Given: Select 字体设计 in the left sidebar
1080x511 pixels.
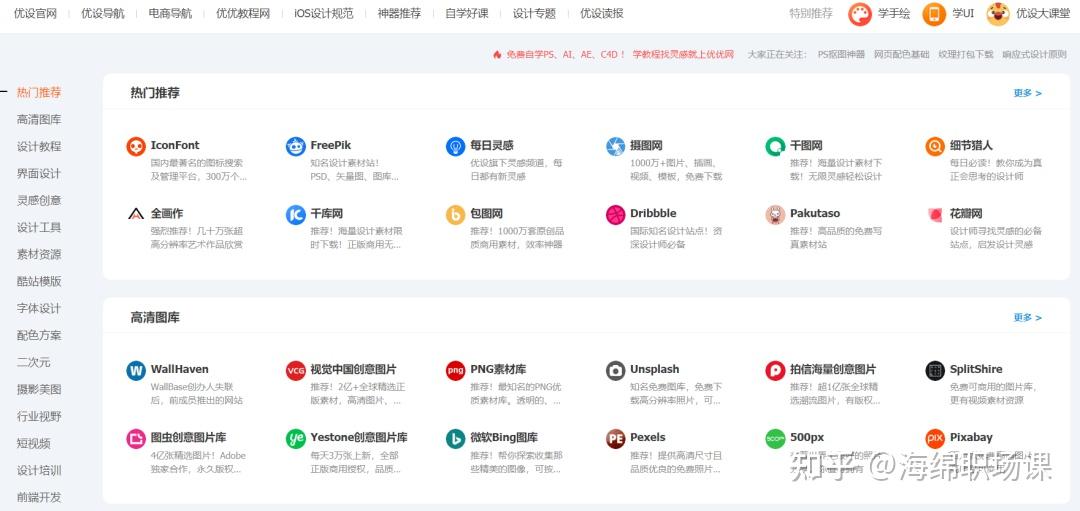Looking at the screenshot, I should coord(39,309).
